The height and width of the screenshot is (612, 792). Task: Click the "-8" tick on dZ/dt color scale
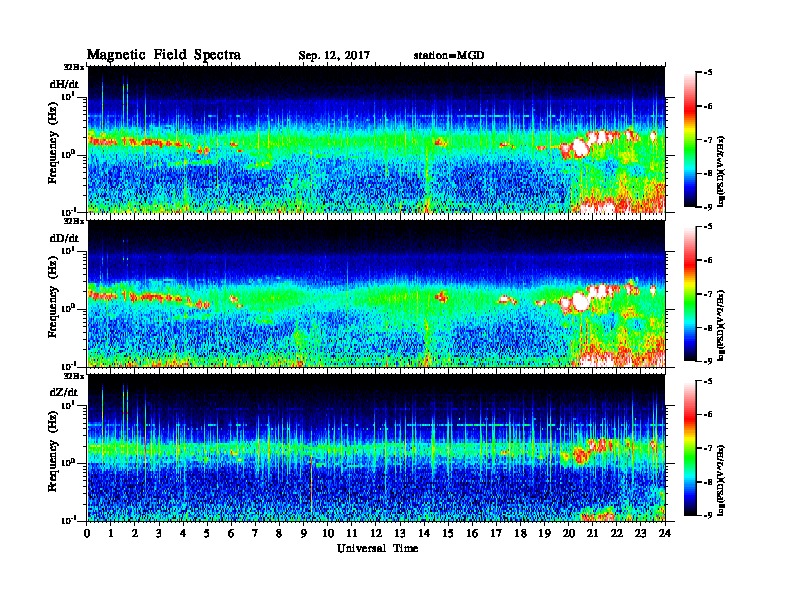707,482
